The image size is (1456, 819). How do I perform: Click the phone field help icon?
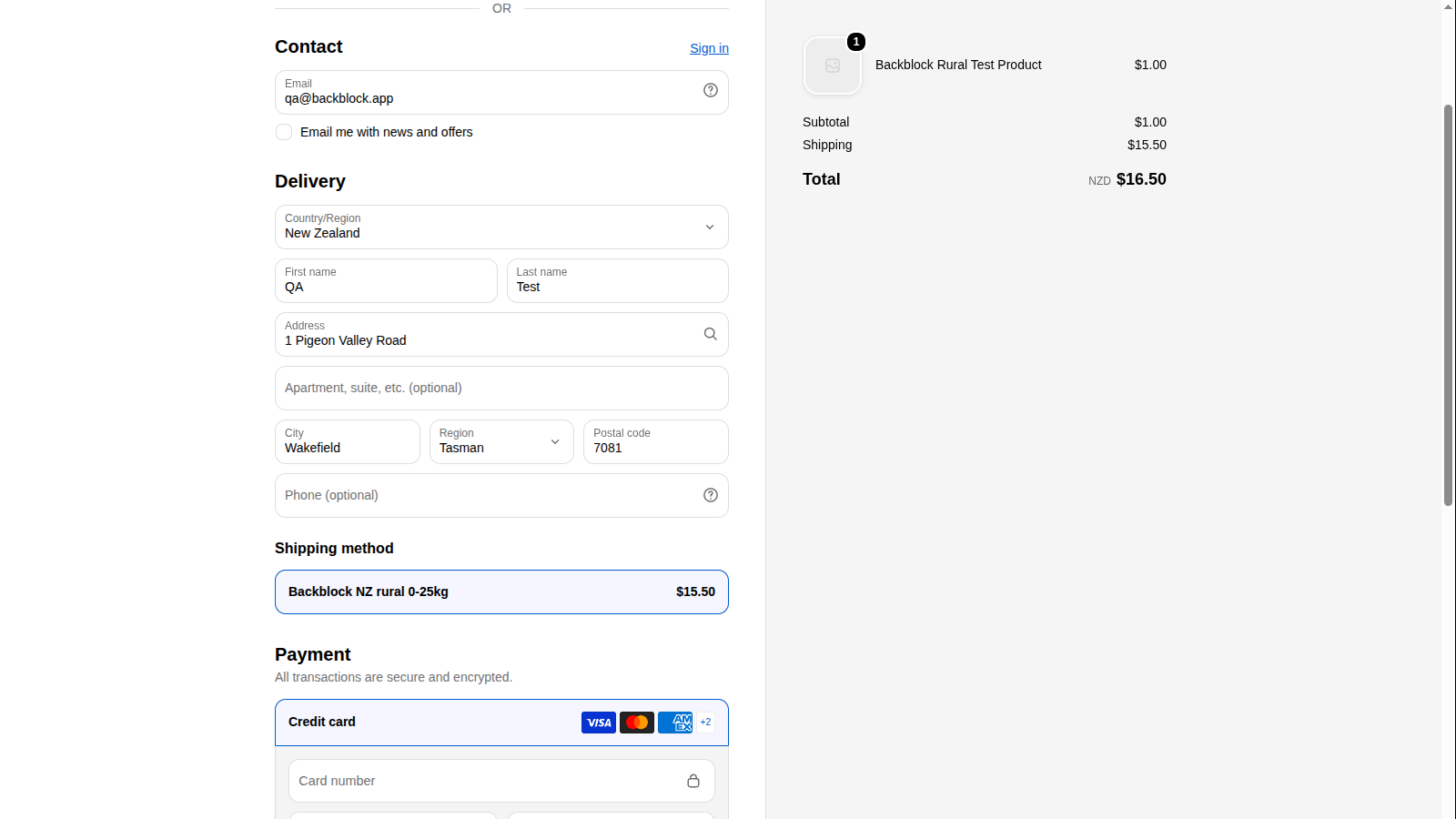tap(711, 495)
